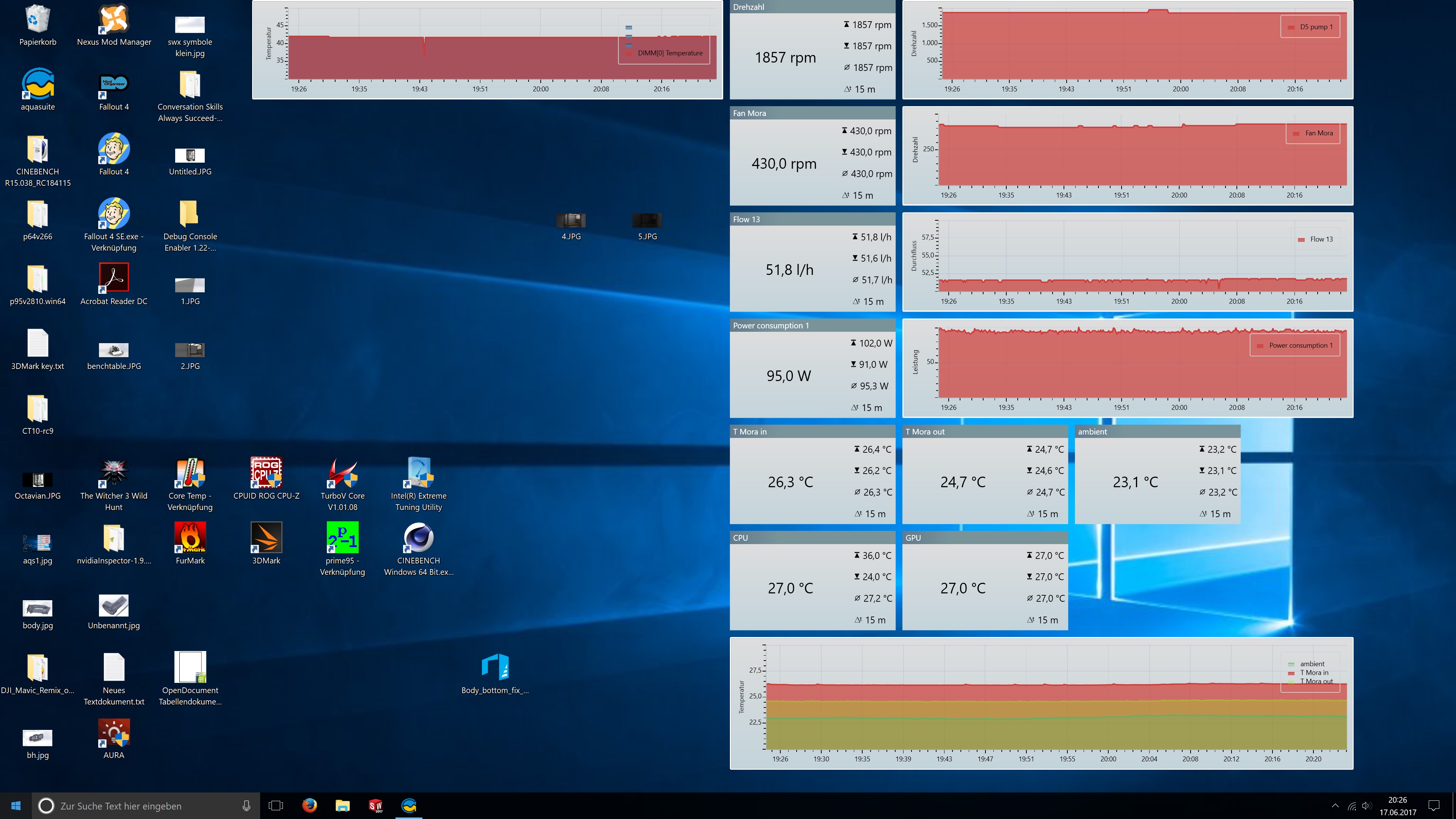The width and height of the screenshot is (1456, 819).
Task: Expand hidden system tray icons chevron
Action: tap(1335, 805)
